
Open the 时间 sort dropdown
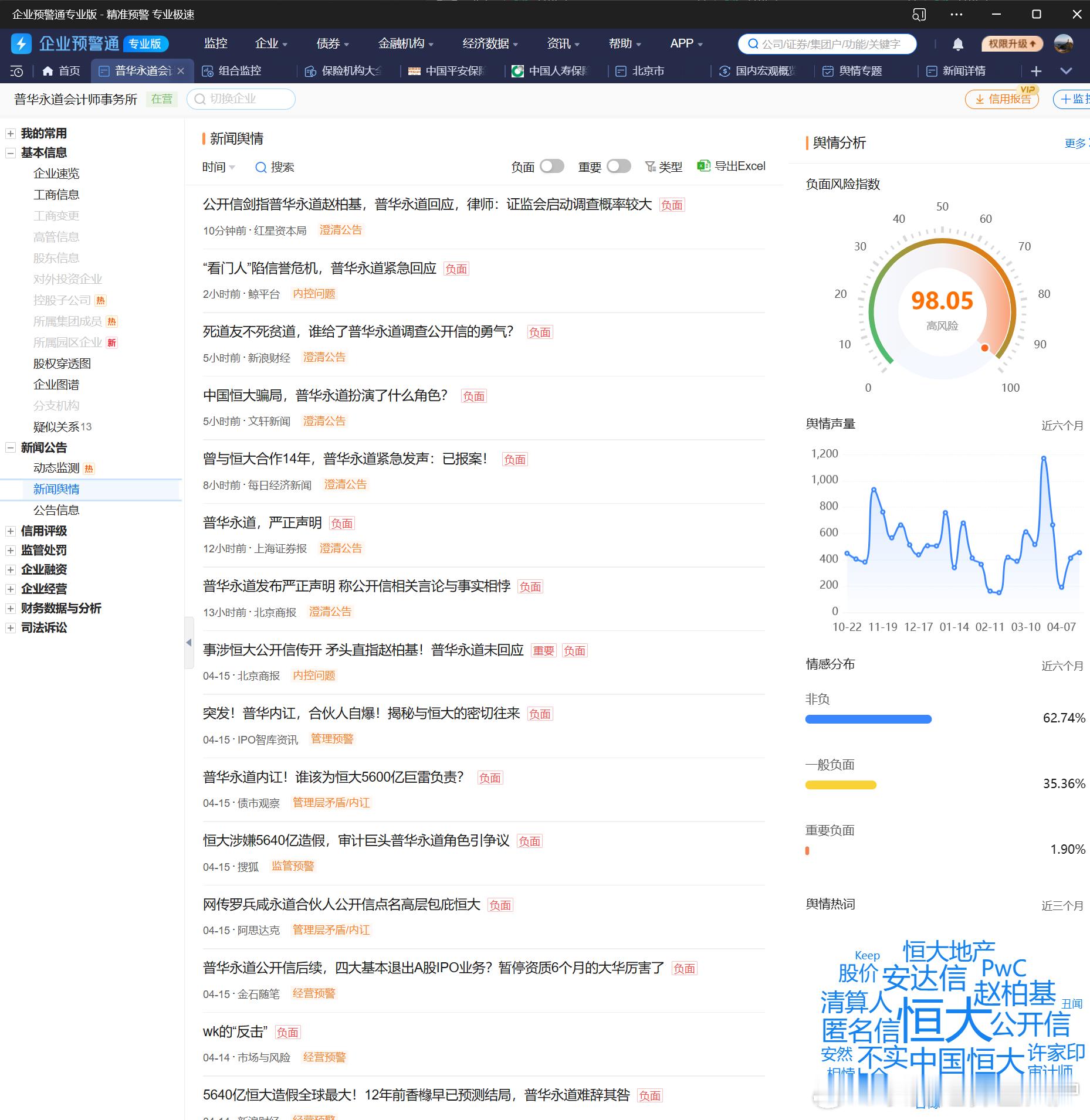[x=218, y=167]
